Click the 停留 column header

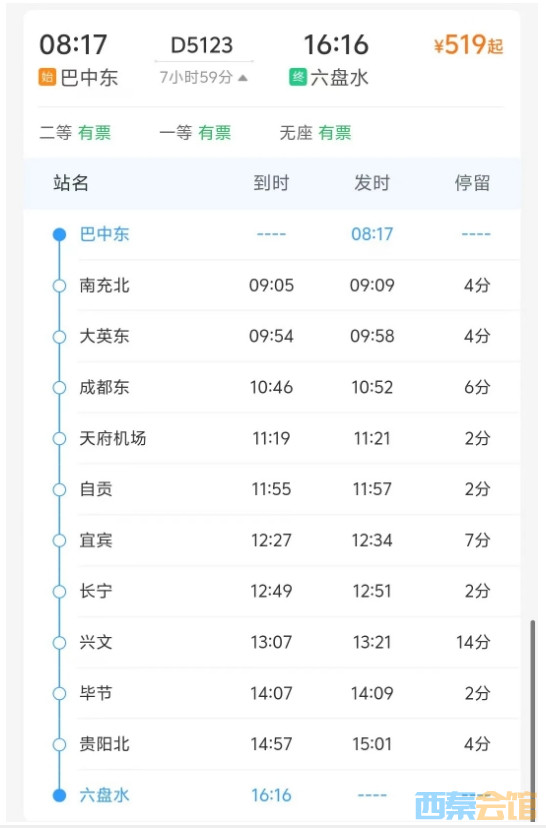[x=473, y=183]
